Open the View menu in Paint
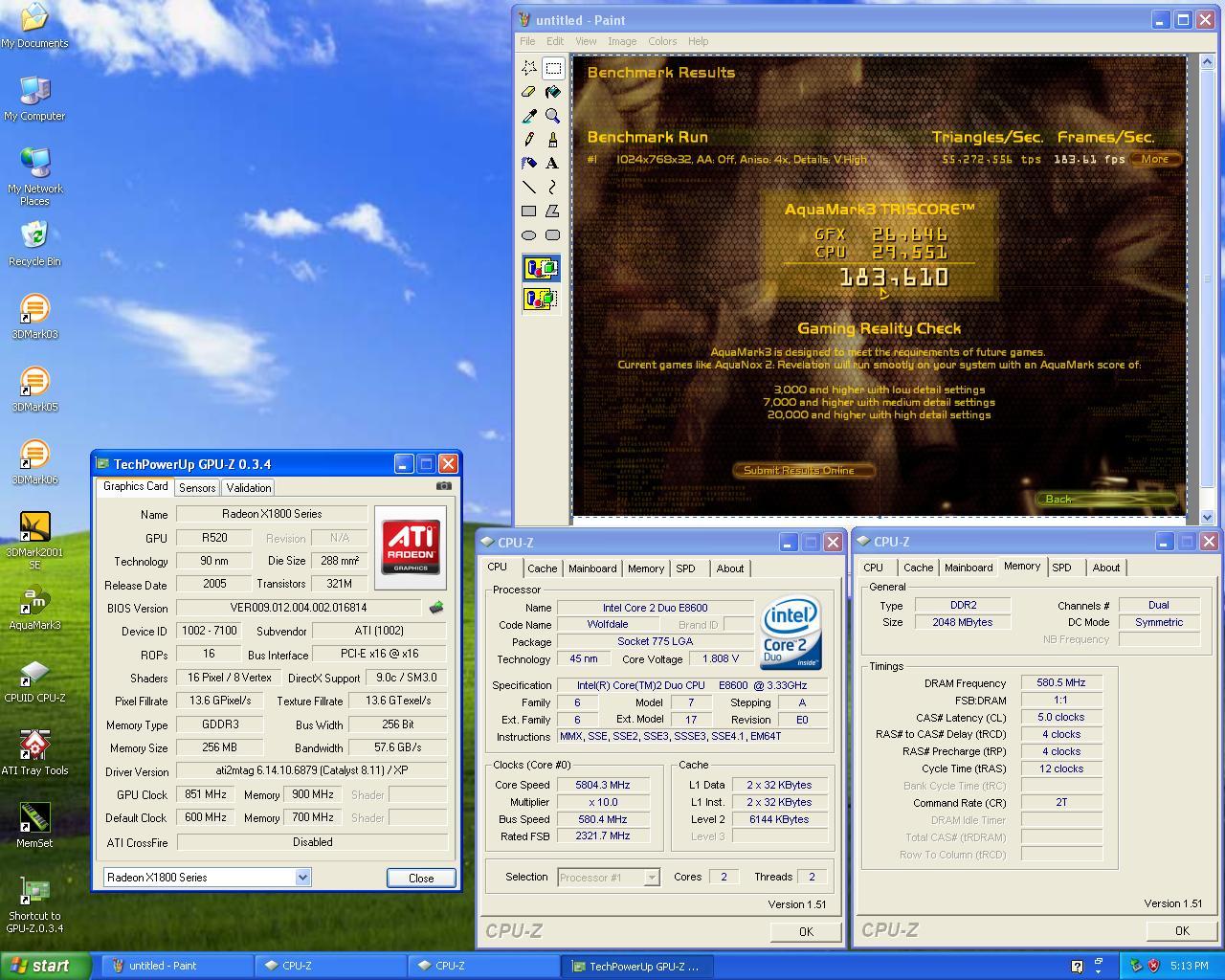 pos(586,41)
